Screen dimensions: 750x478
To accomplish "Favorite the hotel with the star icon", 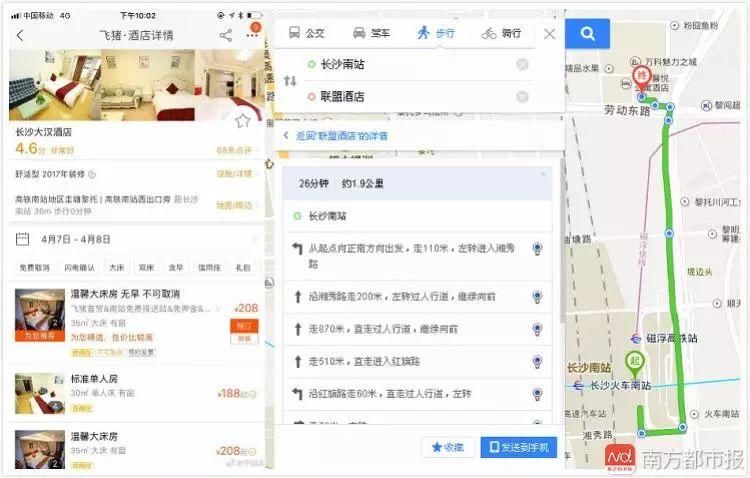I will 242,121.
